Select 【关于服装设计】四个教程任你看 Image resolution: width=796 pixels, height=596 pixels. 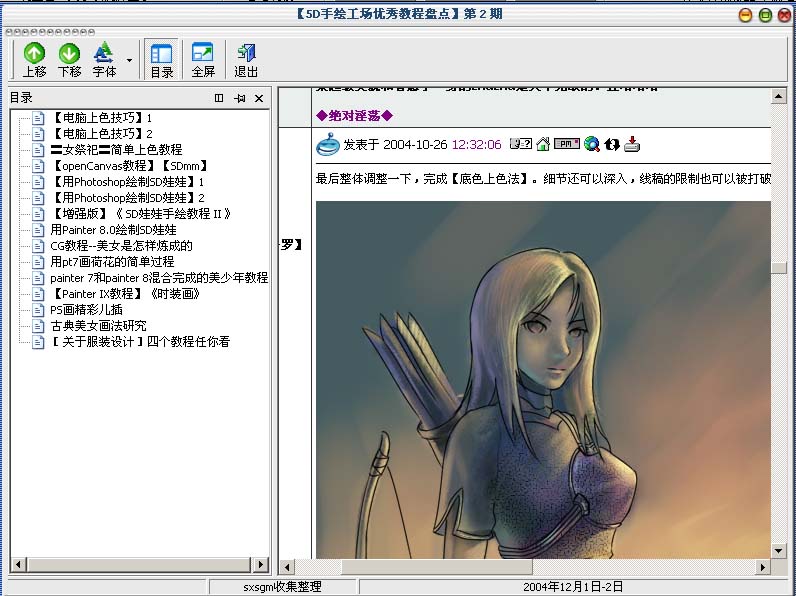coord(140,342)
